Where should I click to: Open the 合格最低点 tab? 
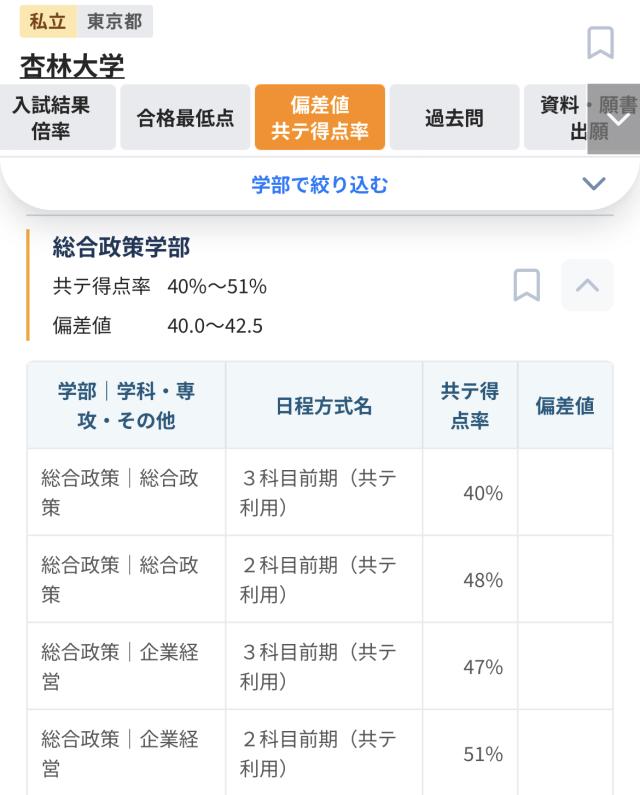click(185, 118)
